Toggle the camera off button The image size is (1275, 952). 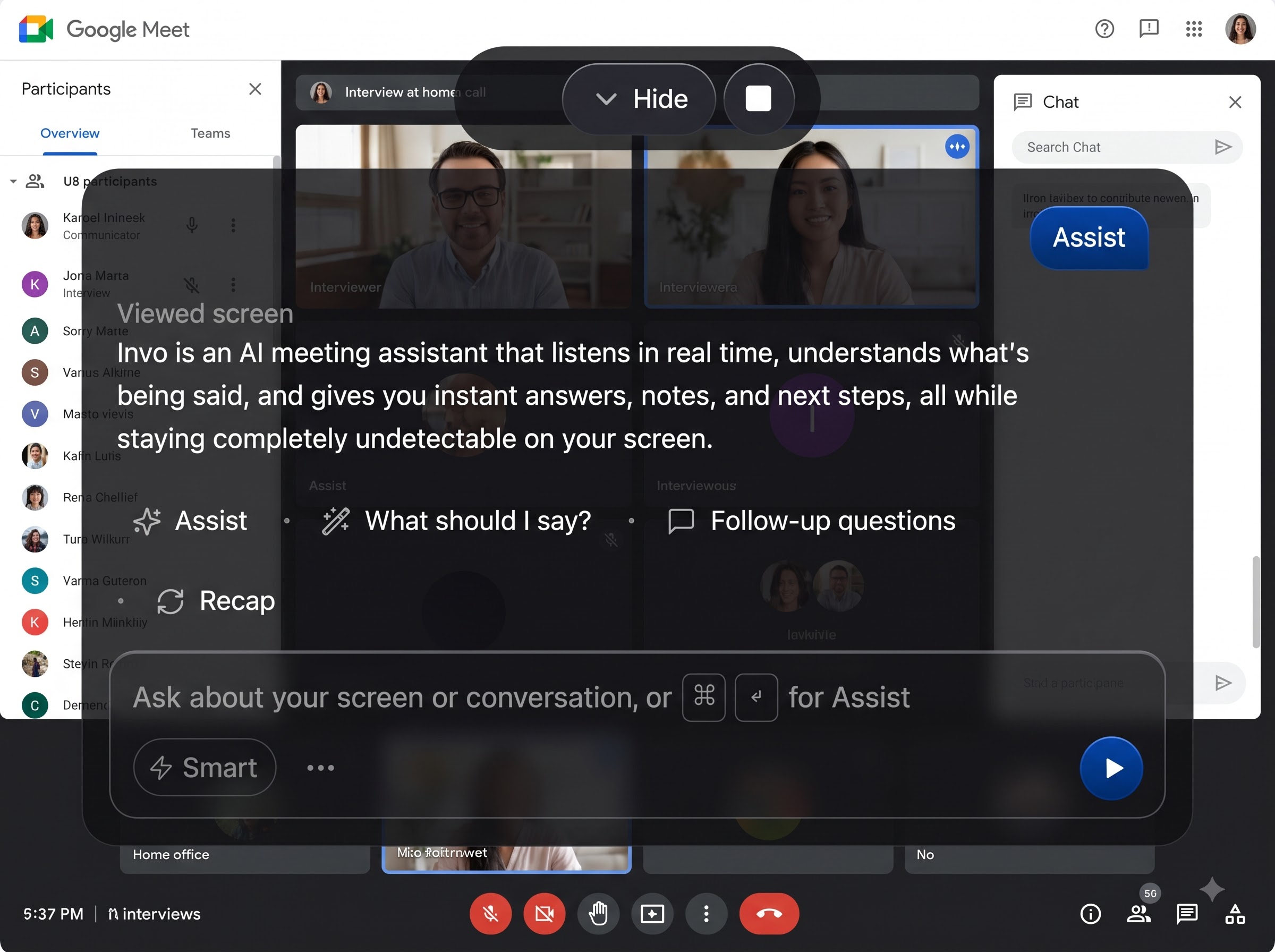pyautogui.click(x=545, y=914)
